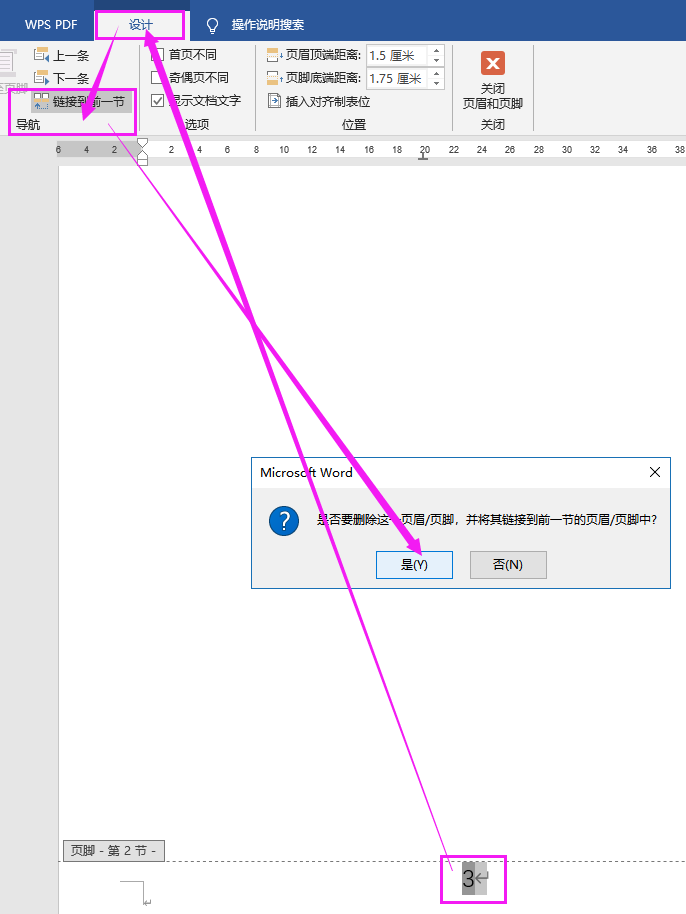This screenshot has width=686, height=914.
Task: Enable the 首页不同 checkbox
Action: click(158, 55)
